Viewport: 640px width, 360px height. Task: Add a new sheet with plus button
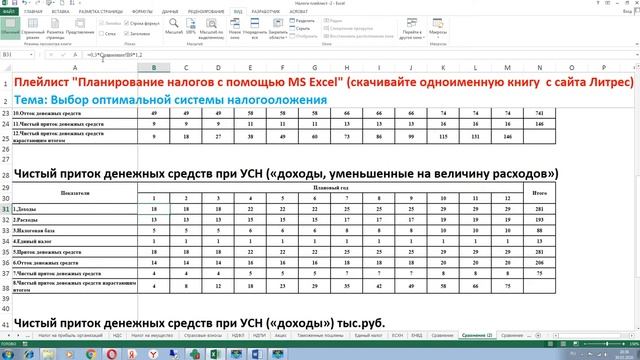coord(538,336)
